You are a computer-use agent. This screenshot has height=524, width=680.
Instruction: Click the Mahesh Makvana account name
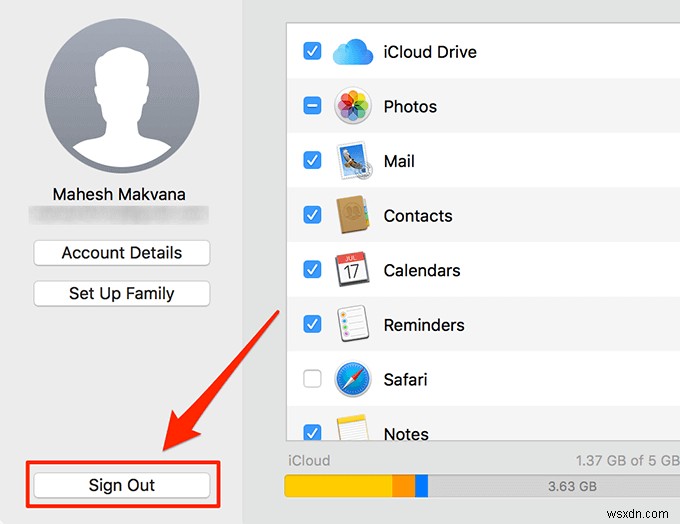click(x=119, y=194)
